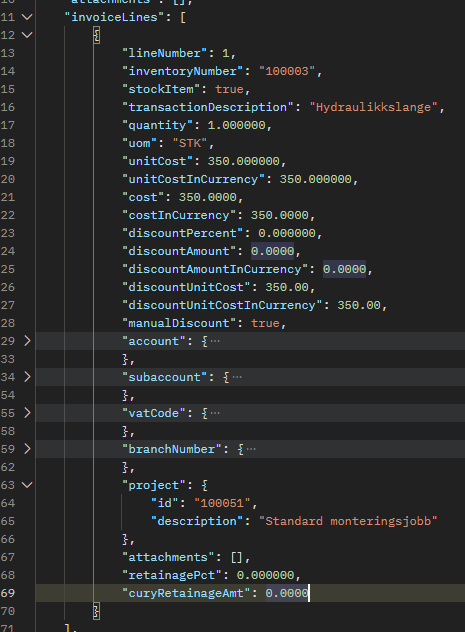Click the "Standard monteringsjobb" description value
Image resolution: width=465 pixels, height=632 pixels.
point(348,521)
